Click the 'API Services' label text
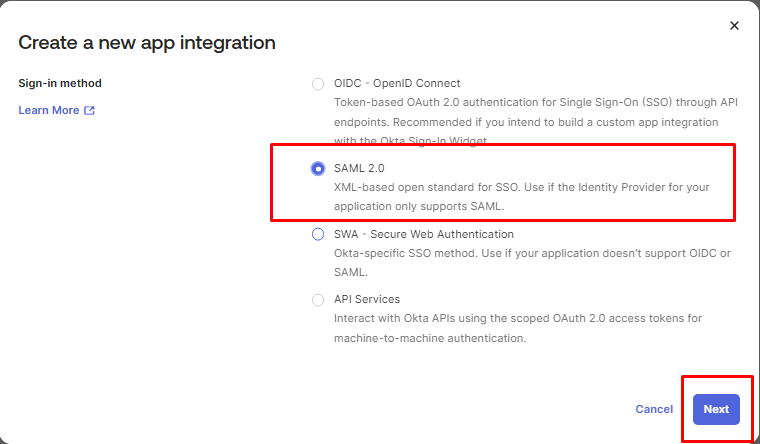760x444 pixels. (x=367, y=299)
